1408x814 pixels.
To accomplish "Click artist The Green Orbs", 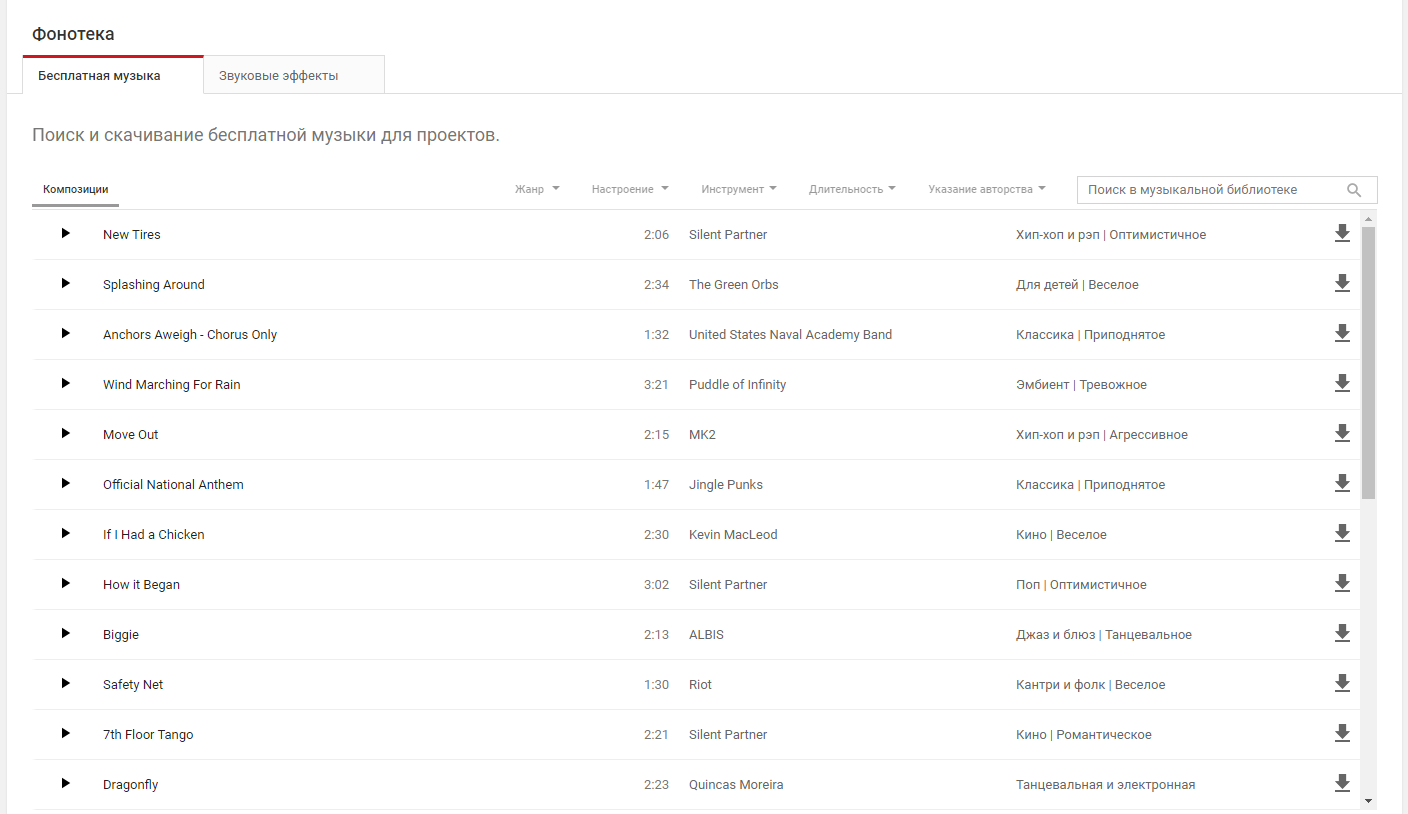I will 734,285.
